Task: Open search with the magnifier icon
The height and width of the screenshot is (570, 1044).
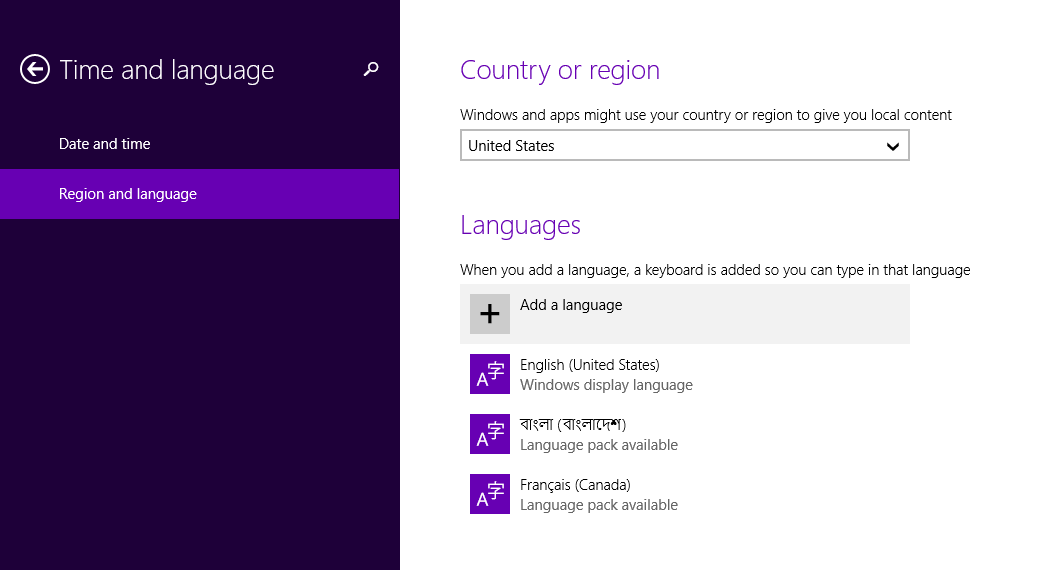Action: (371, 69)
